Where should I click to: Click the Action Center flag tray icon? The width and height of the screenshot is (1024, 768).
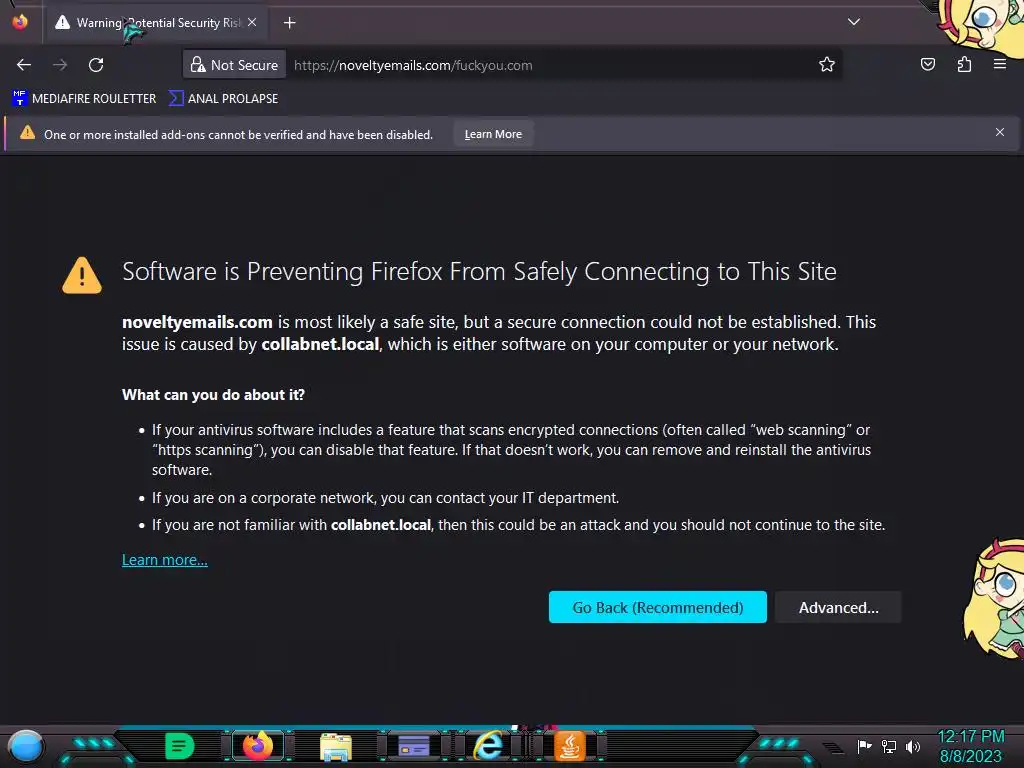864,746
